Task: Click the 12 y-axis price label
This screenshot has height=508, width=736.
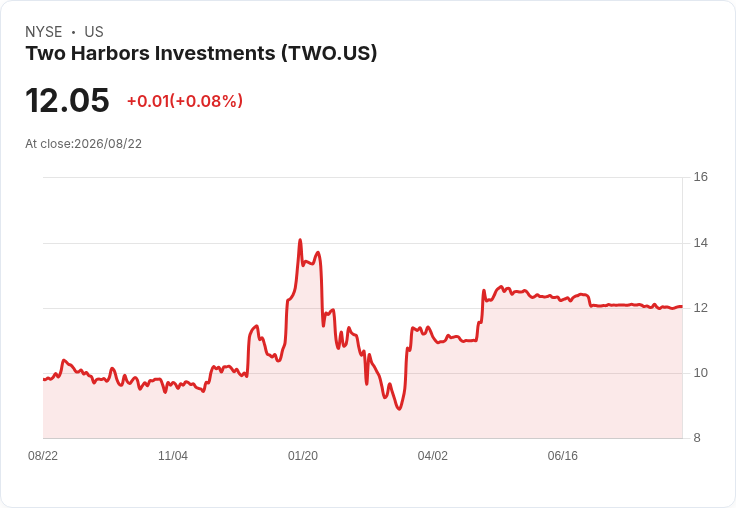Action: [x=700, y=308]
